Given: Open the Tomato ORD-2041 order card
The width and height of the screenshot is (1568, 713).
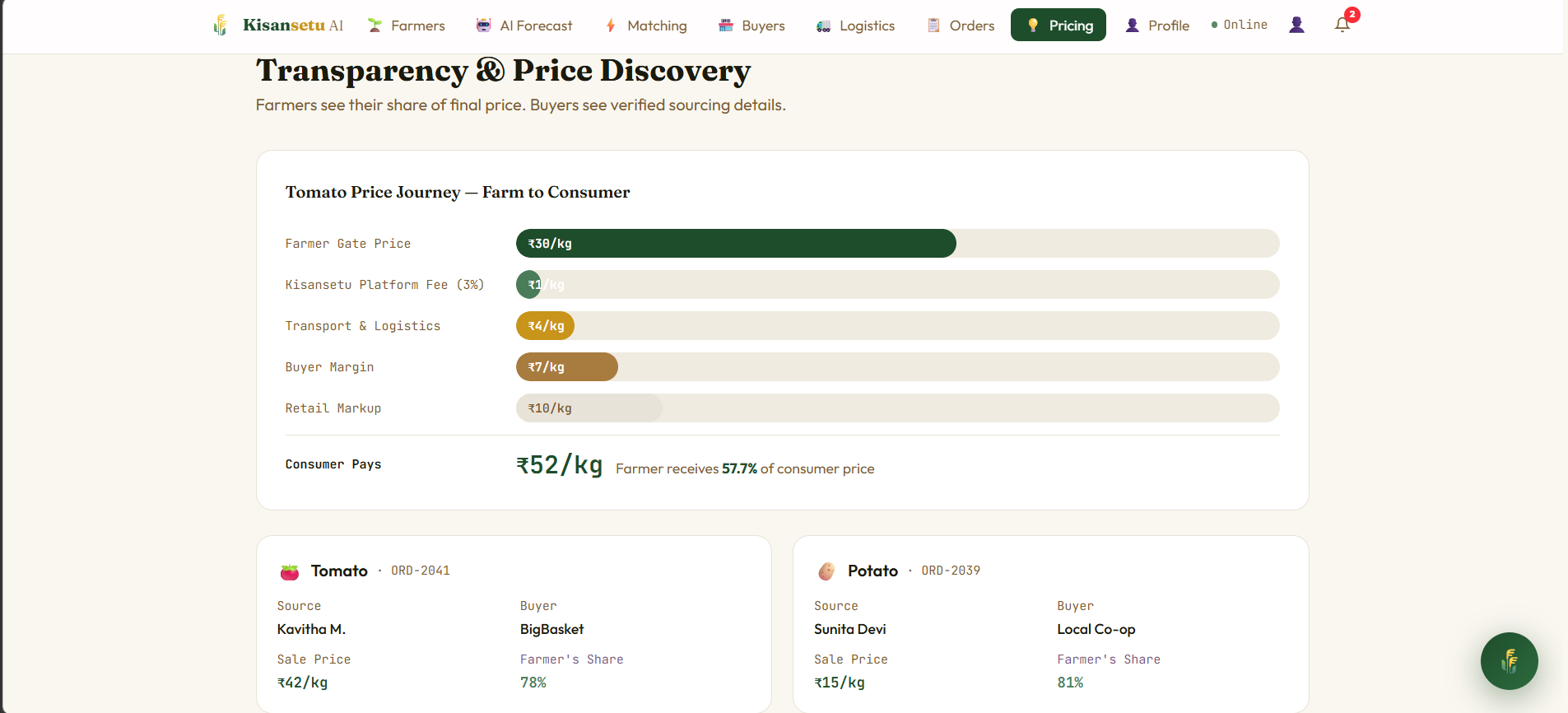Looking at the screenshot, I should (514, 624).
